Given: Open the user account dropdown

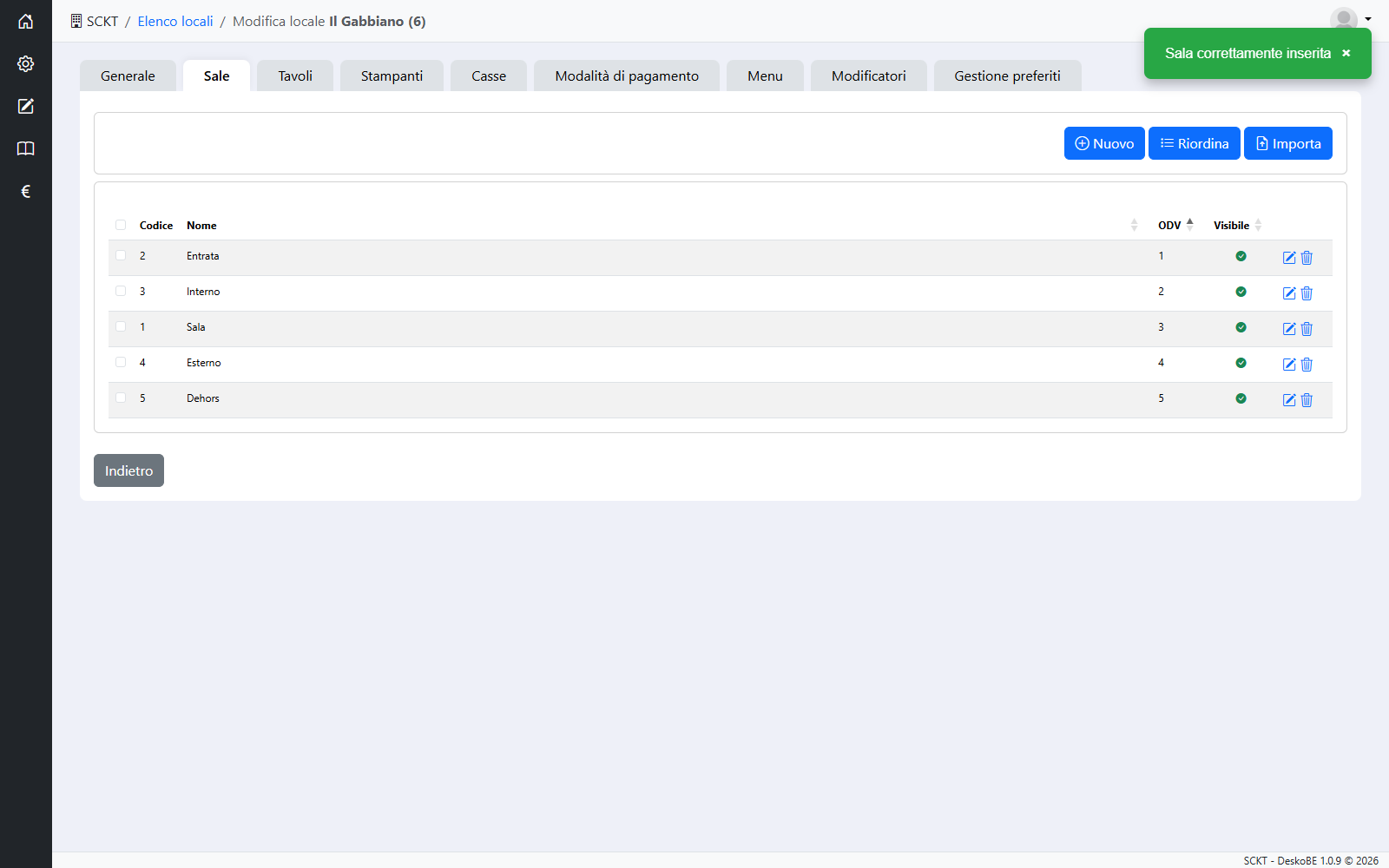Looking at the screenshot, I should point(1351,19).
